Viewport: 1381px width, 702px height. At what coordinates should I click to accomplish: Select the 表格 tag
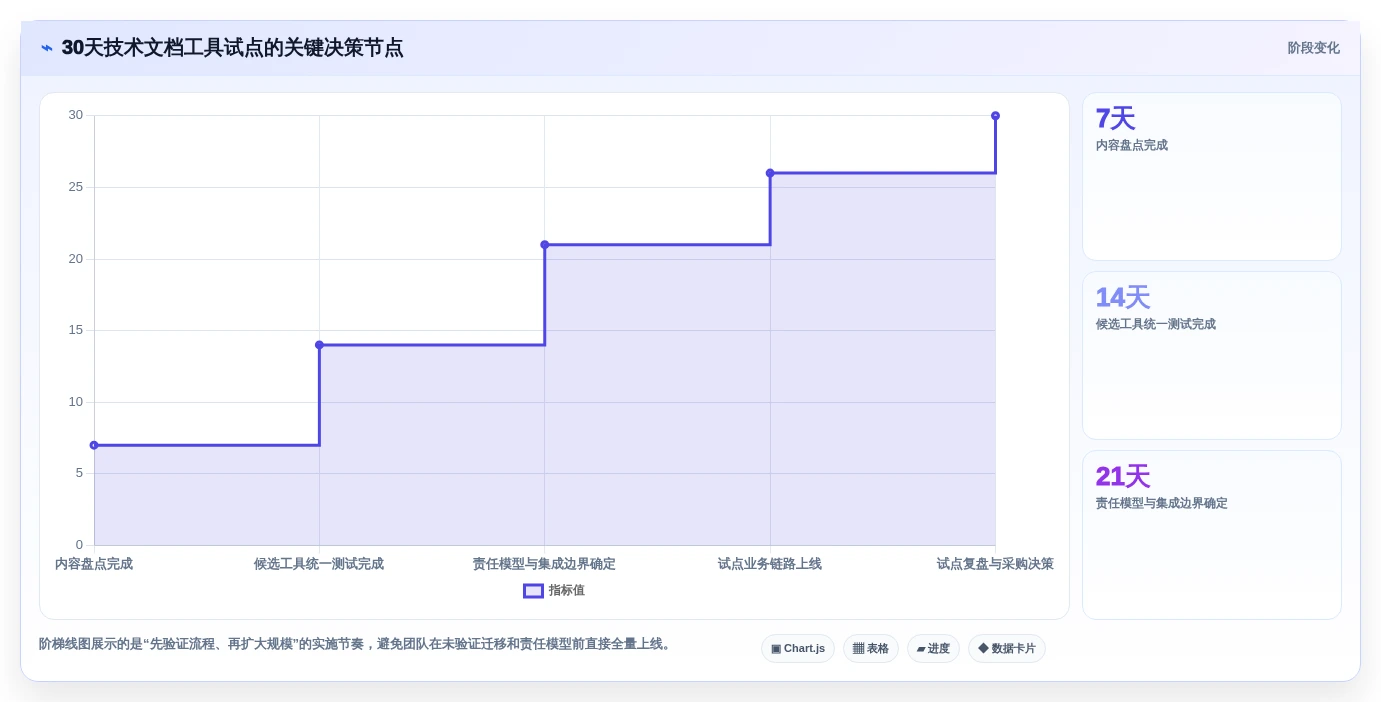point(871,648)
